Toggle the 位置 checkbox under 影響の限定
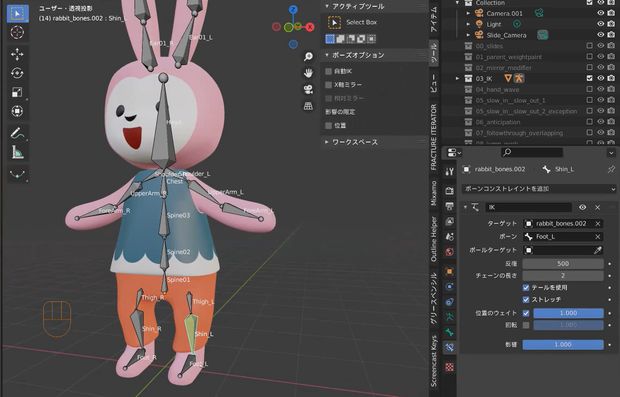620x397 pixels. 328,125
